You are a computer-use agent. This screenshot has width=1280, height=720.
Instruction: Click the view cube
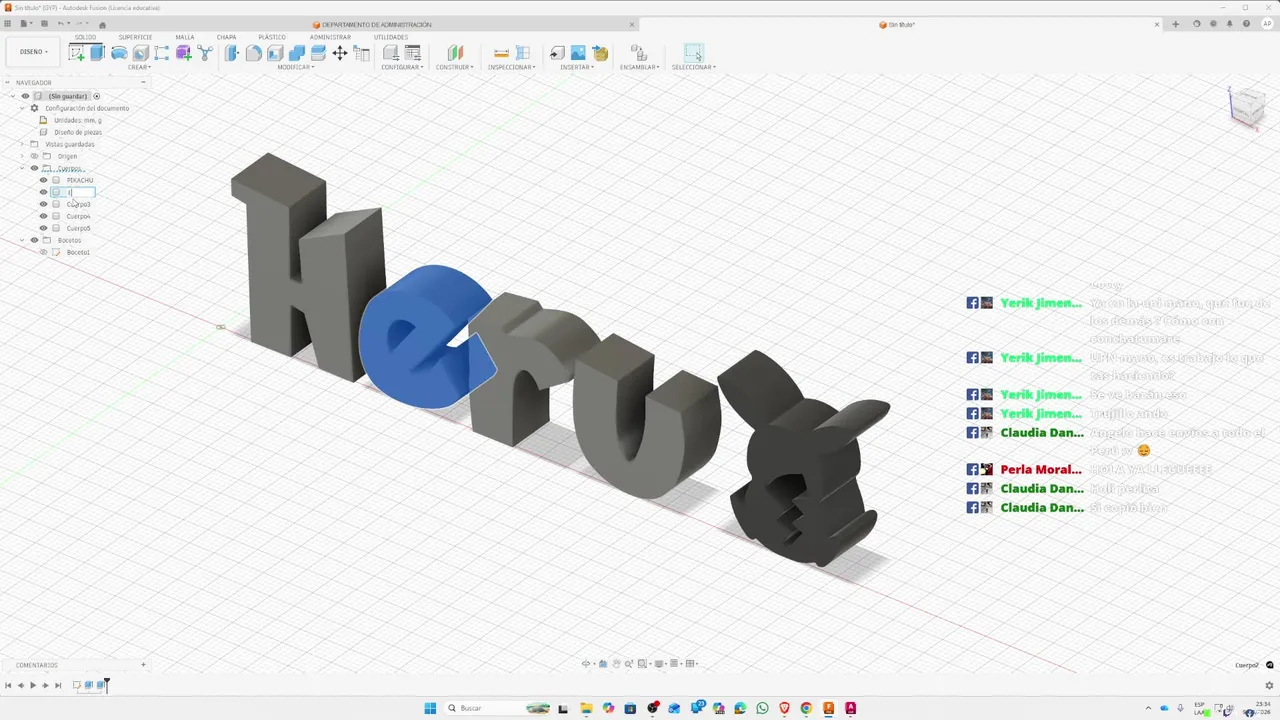point(1247,106)
